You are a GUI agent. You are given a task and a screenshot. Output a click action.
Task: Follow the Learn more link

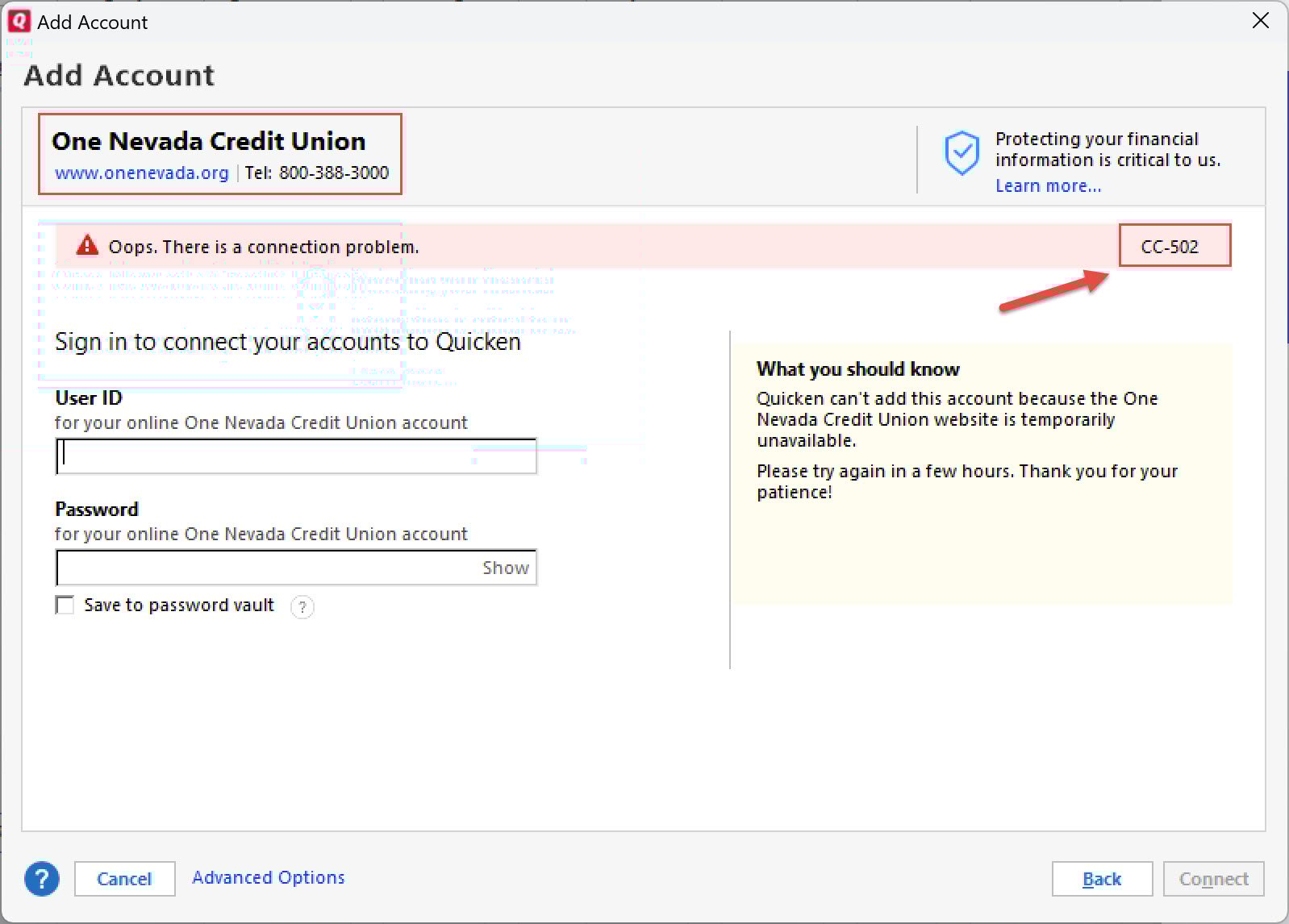click(1048, 185)
